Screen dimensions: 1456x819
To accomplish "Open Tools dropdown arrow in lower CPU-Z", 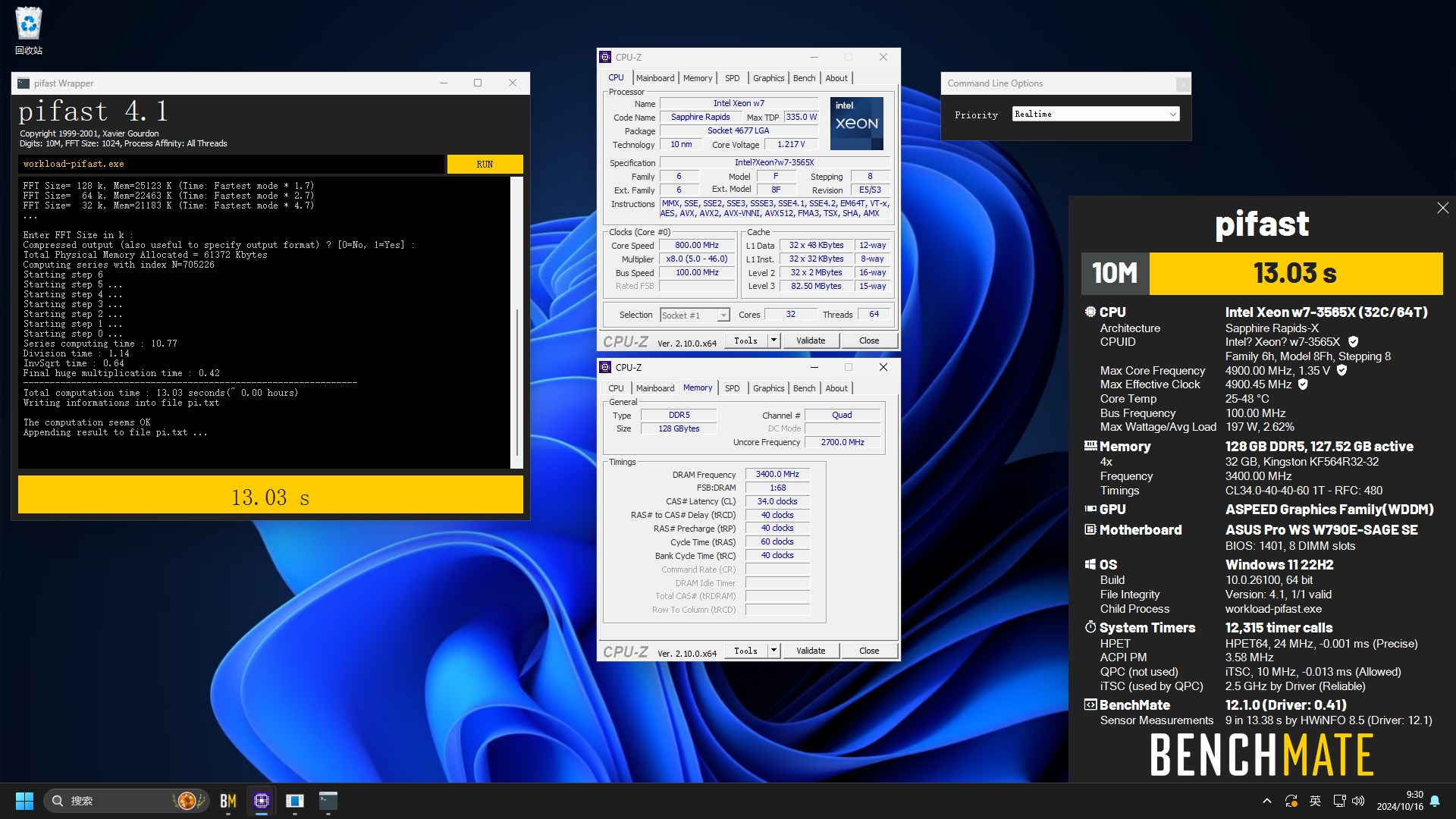I will (x=773, y=651).
